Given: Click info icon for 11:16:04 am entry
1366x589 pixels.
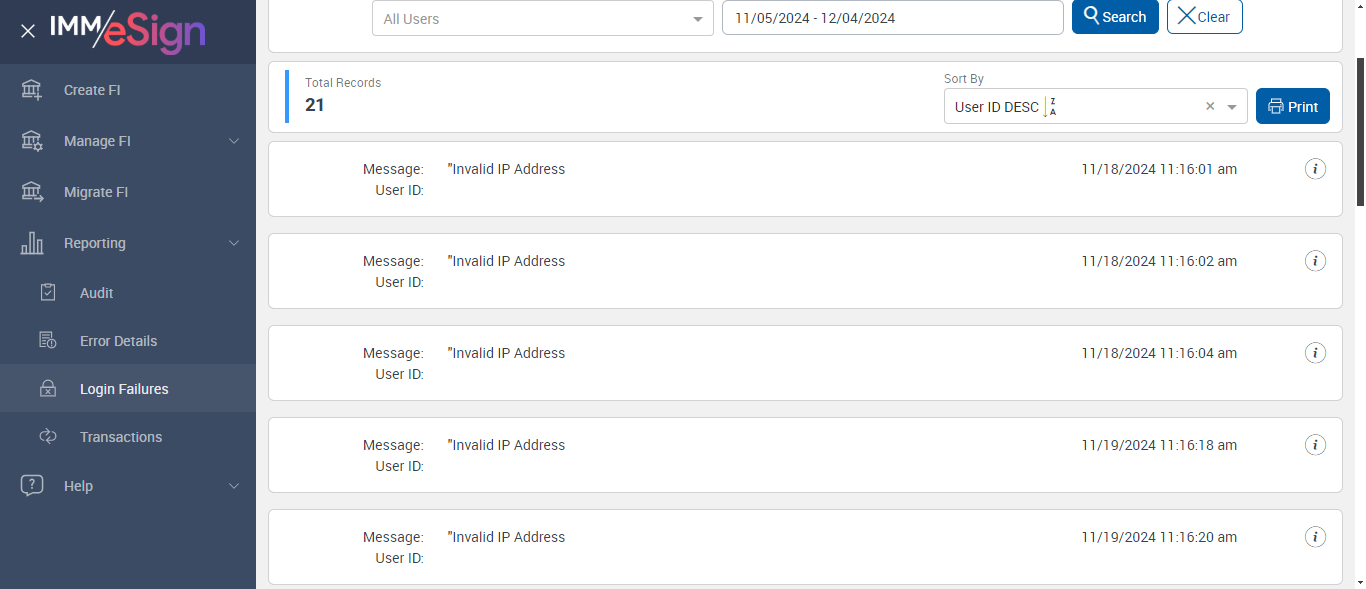Looking at the screenshot, I should click(x=1316, y=353).
